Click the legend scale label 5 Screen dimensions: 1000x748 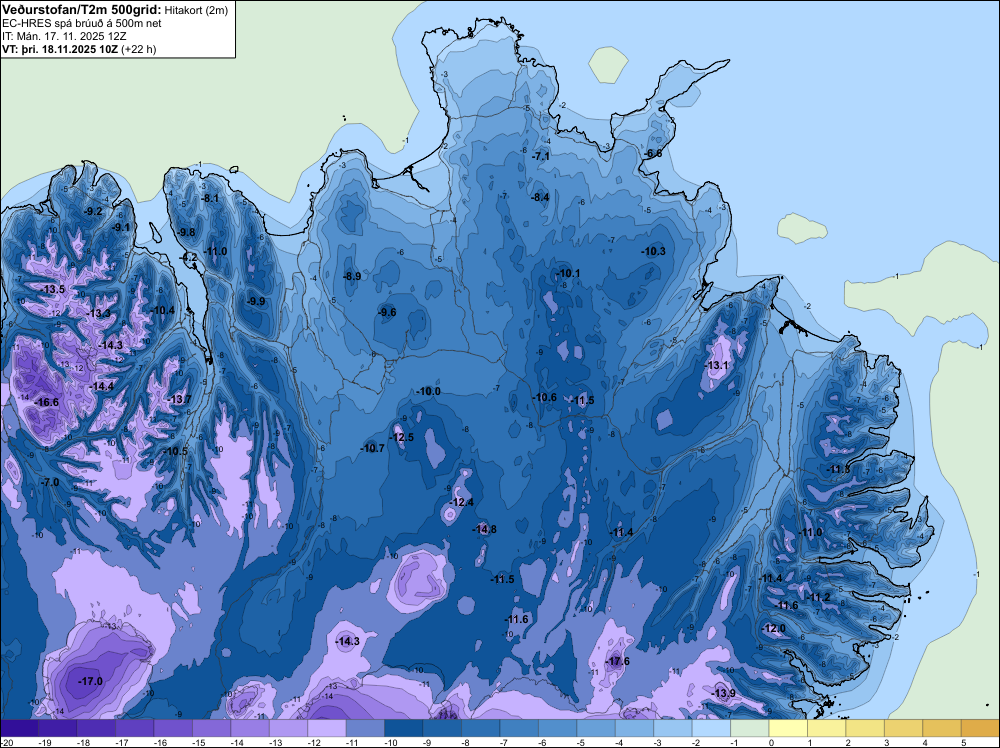point(964,742)
